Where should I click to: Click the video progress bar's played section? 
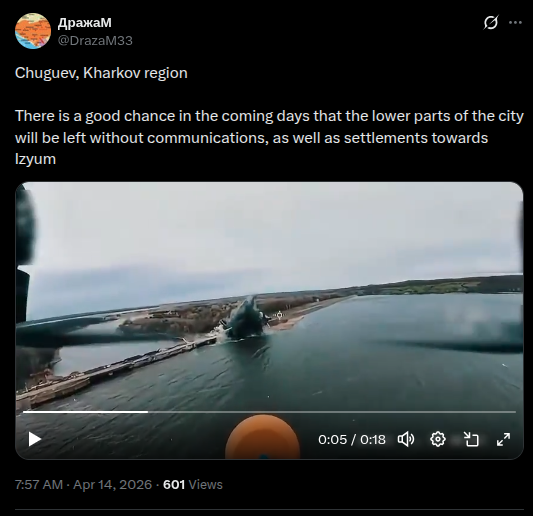[x=85, y=412]
